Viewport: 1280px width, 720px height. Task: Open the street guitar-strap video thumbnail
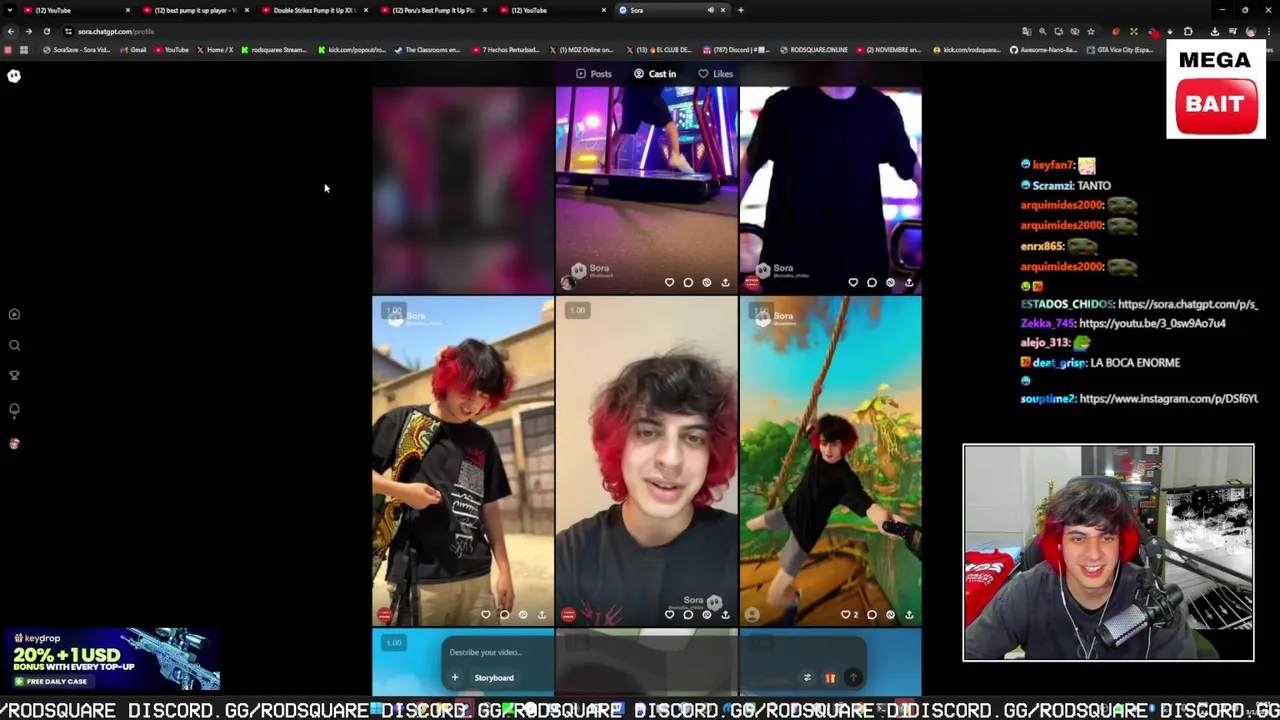463,461
